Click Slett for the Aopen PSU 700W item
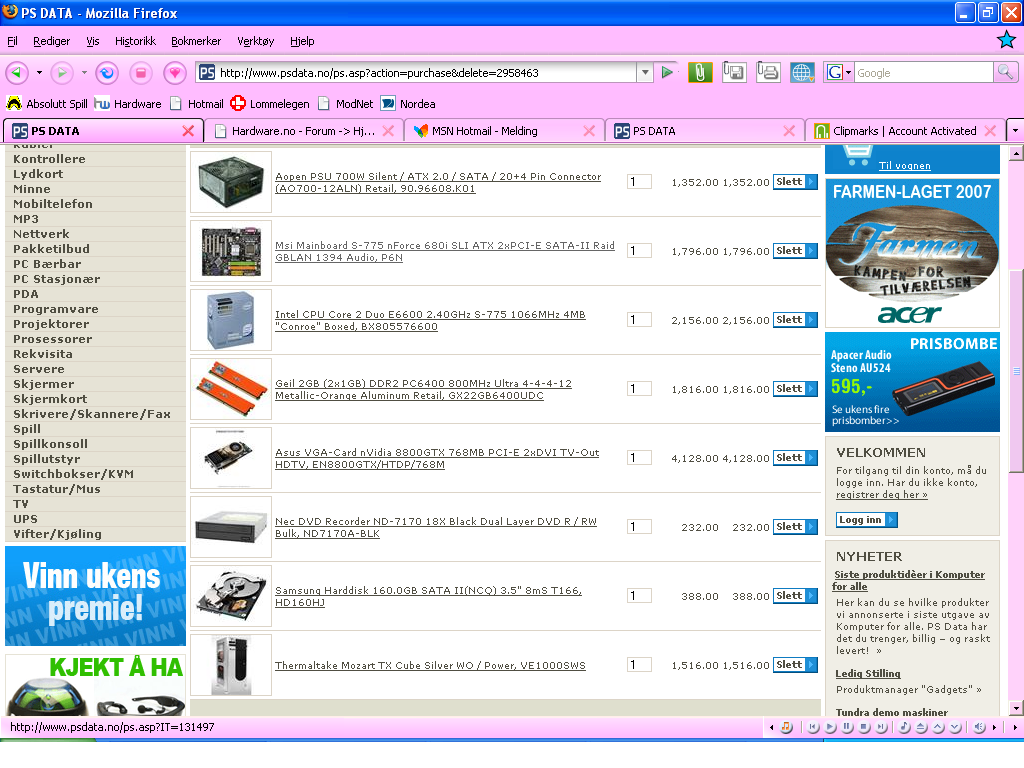The image size is (1024, 768). point(795,182)
